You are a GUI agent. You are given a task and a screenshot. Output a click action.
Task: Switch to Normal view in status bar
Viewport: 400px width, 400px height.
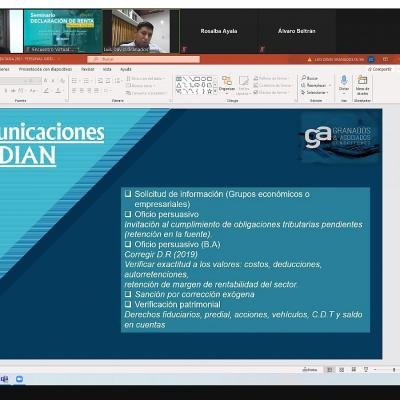330,370
